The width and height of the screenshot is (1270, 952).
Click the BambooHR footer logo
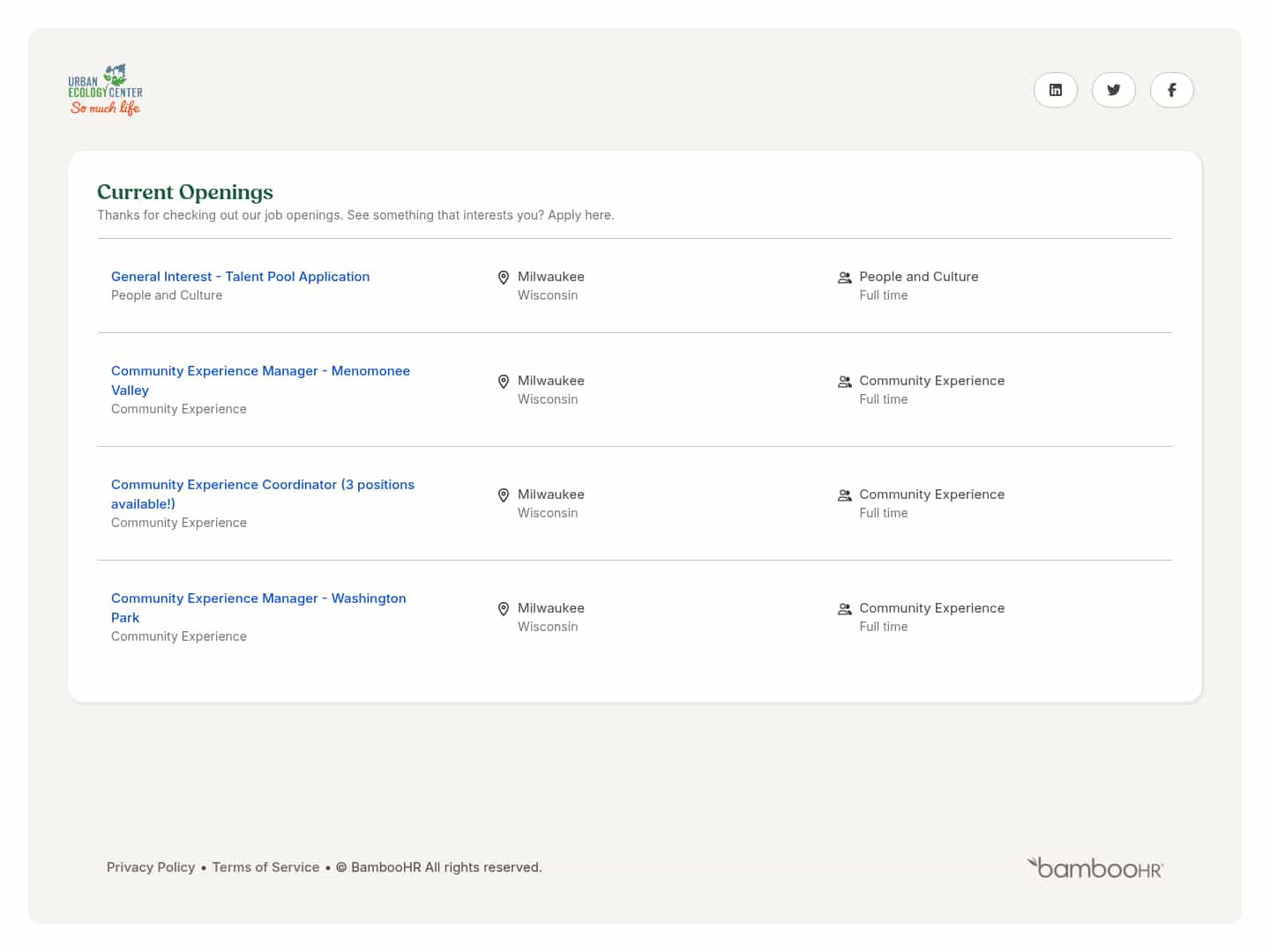coord(1095,867)
